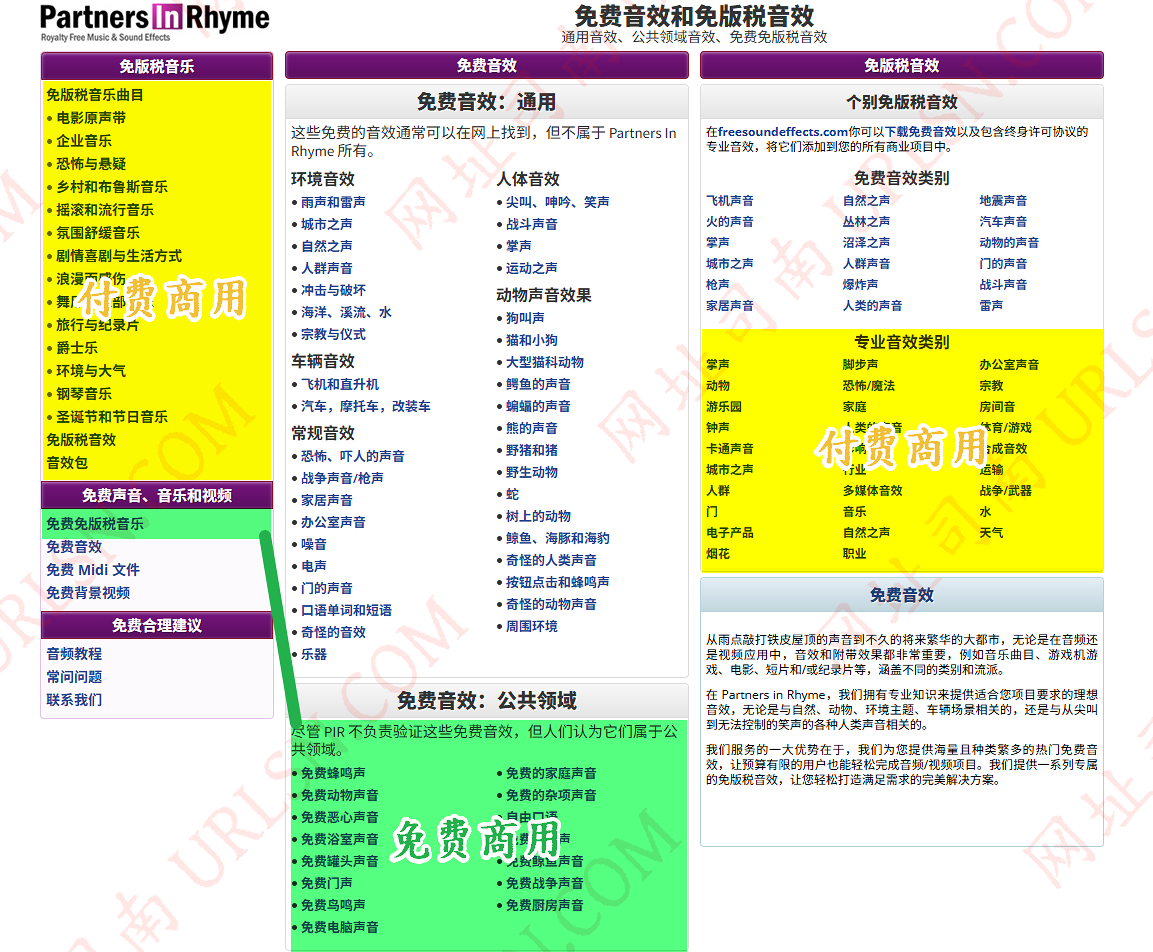Open 免费蜂鸣声 public domain sounds

333,773
